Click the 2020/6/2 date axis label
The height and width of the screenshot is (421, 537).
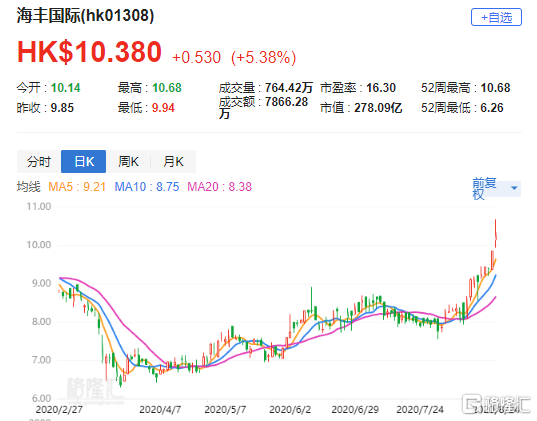(290, 410)
